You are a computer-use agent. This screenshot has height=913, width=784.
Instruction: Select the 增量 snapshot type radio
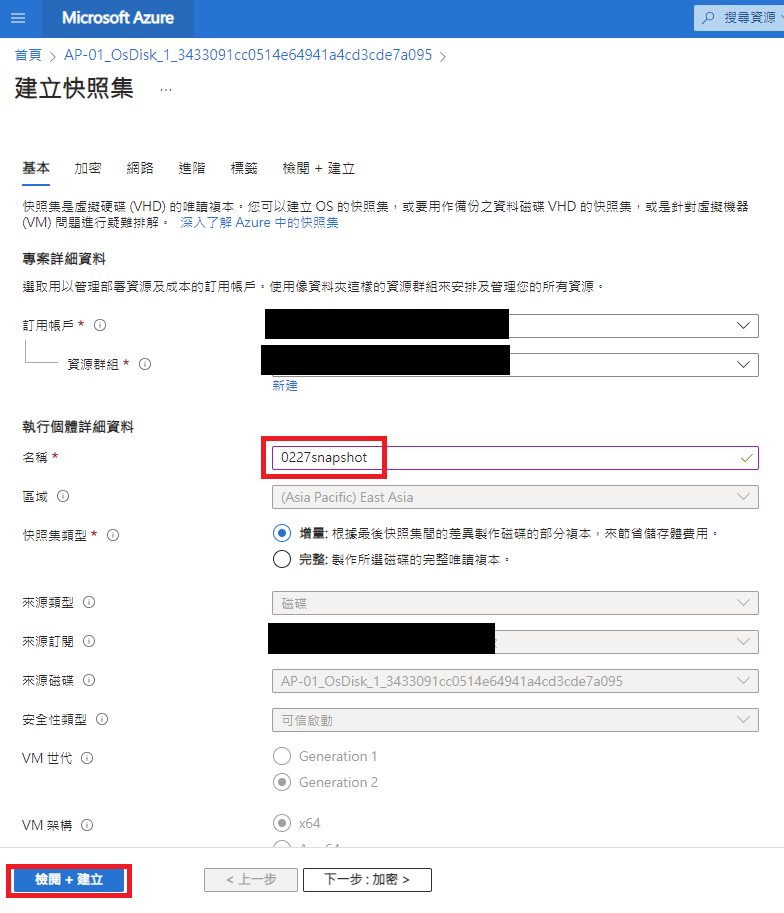click(282, 534)
